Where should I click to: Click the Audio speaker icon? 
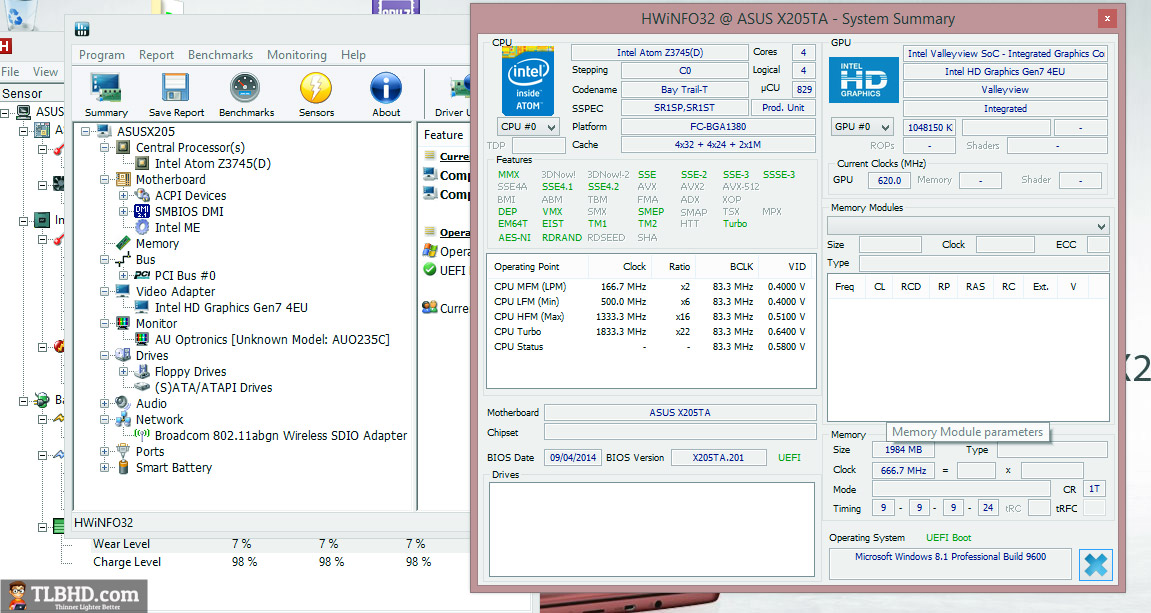[123, 404]
